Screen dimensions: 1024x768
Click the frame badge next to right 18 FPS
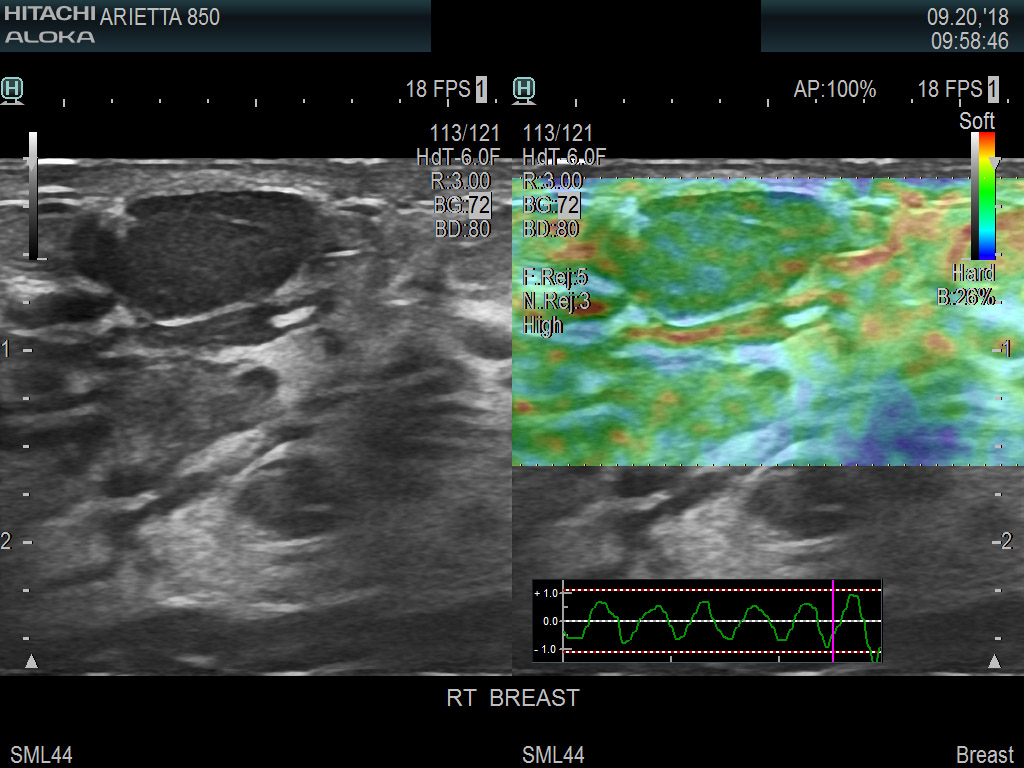coord(991,89)
